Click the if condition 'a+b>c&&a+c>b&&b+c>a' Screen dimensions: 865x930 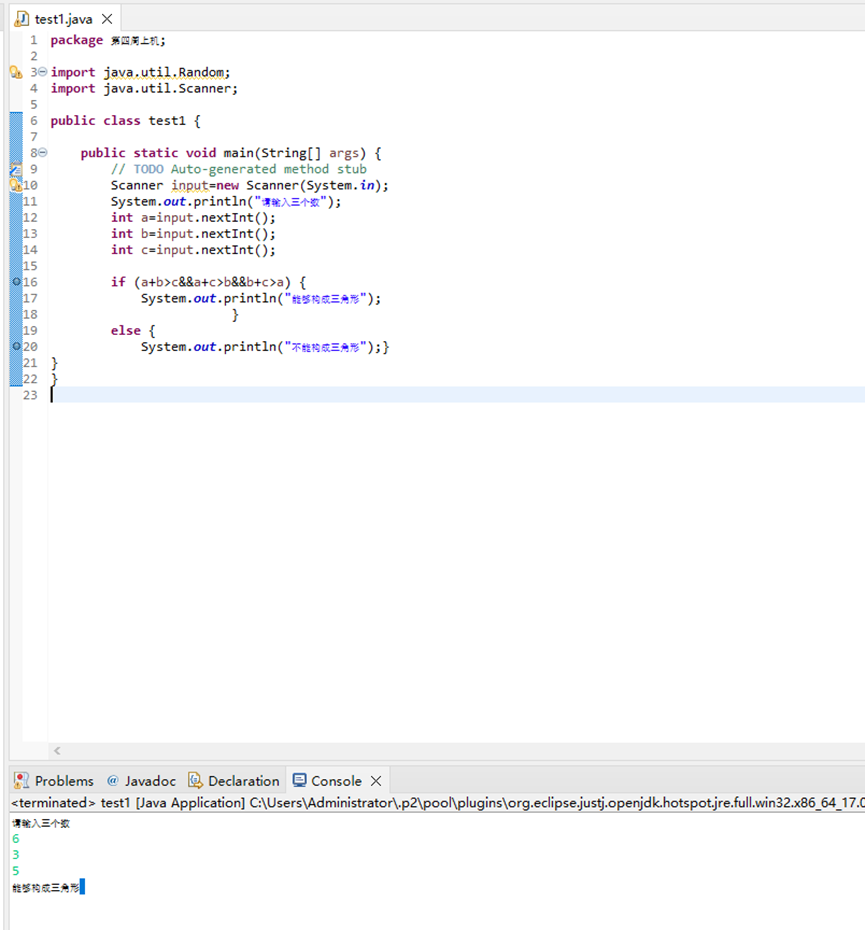point(212,282)
